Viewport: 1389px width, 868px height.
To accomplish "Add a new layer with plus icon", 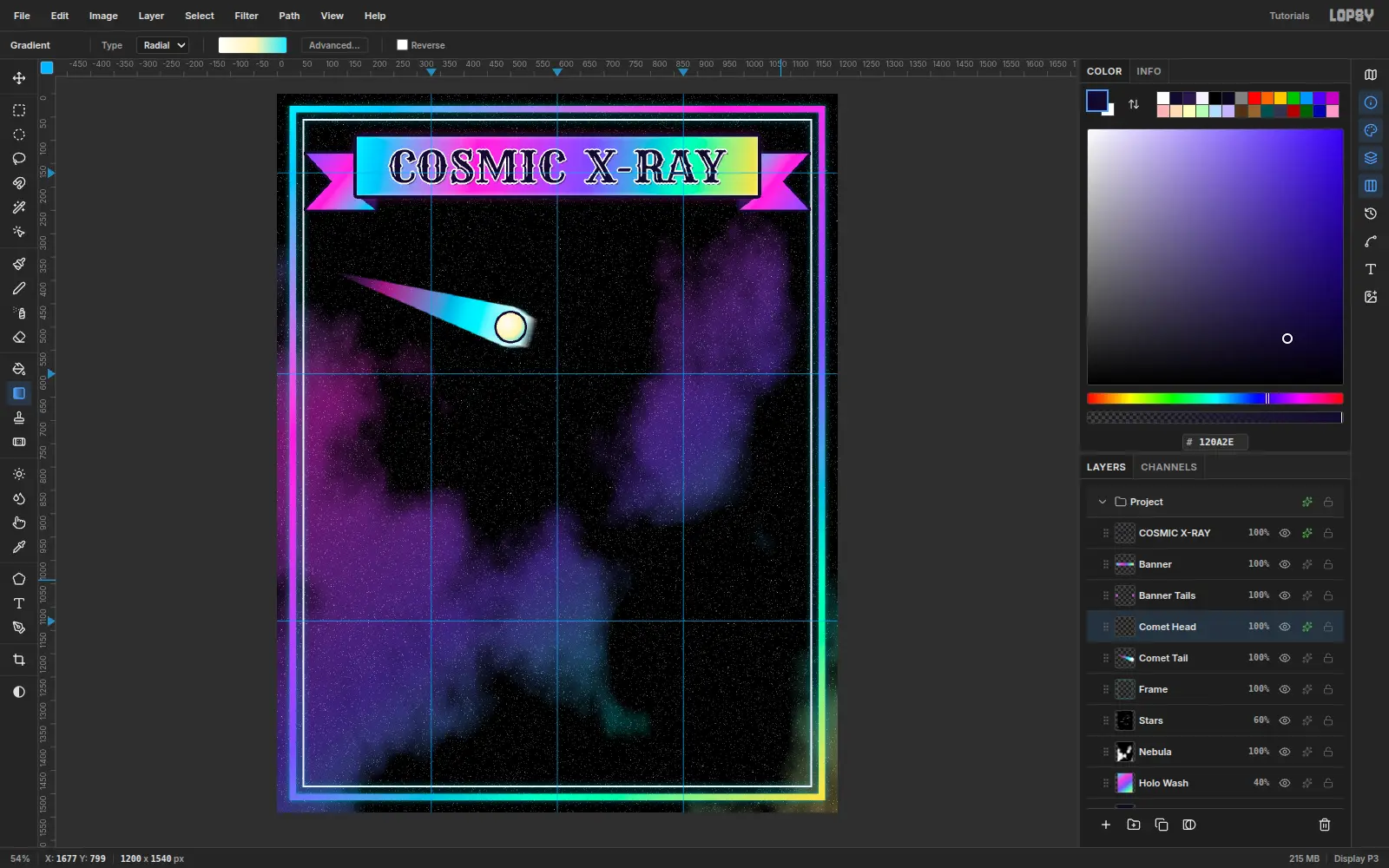I will (1106, 825).
